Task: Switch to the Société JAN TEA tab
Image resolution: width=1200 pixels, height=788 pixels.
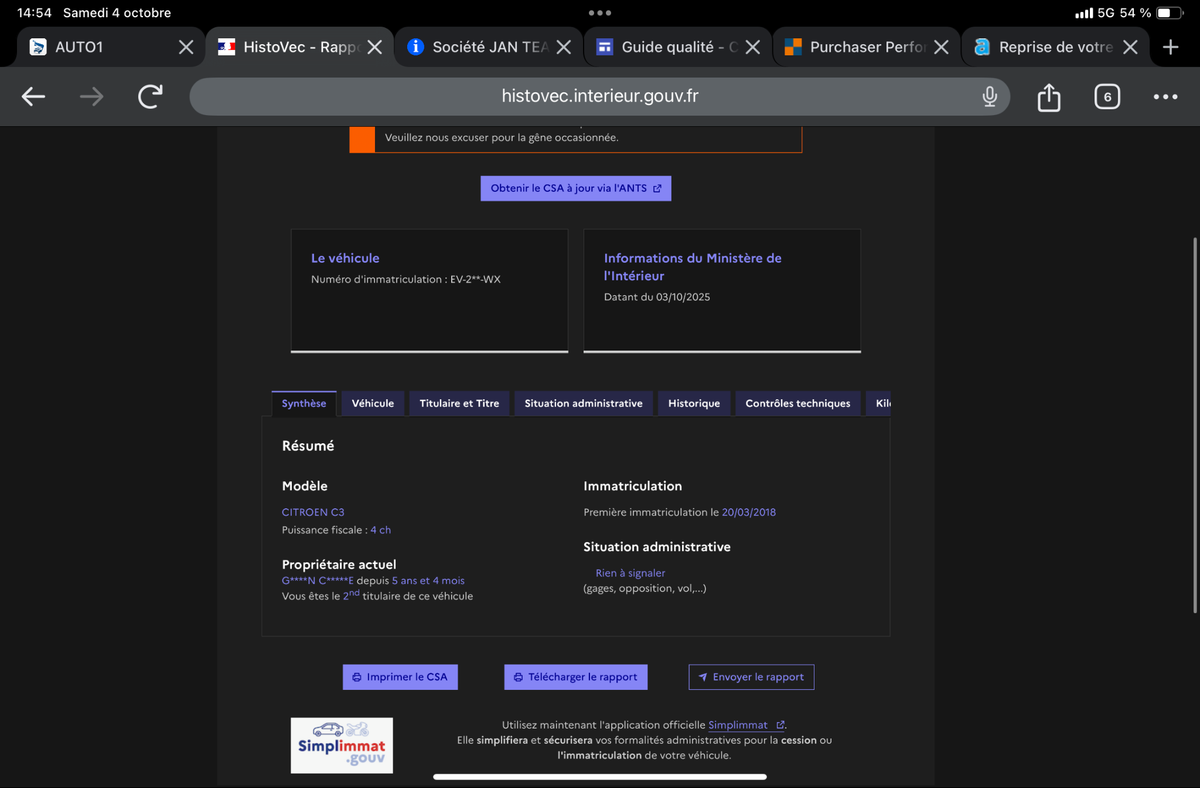Action: point(480,47)
